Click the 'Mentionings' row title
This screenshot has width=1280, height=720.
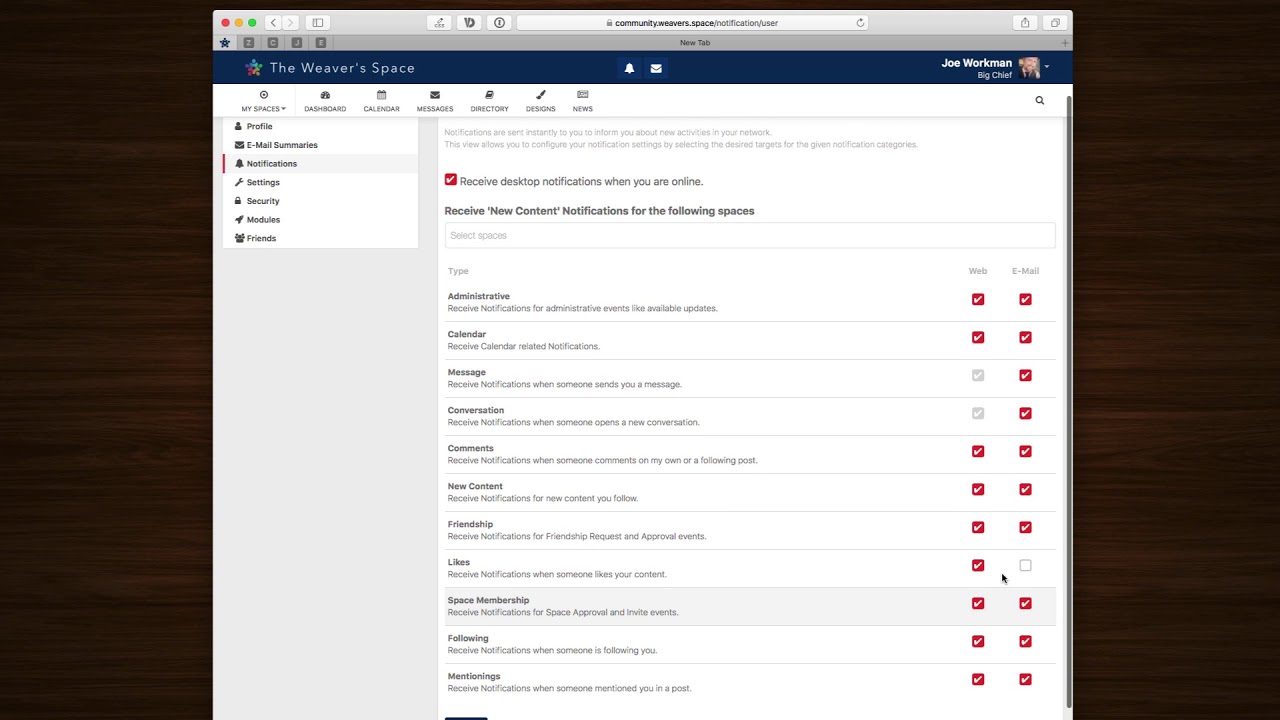pyautogui.click(x=474, y=676)
